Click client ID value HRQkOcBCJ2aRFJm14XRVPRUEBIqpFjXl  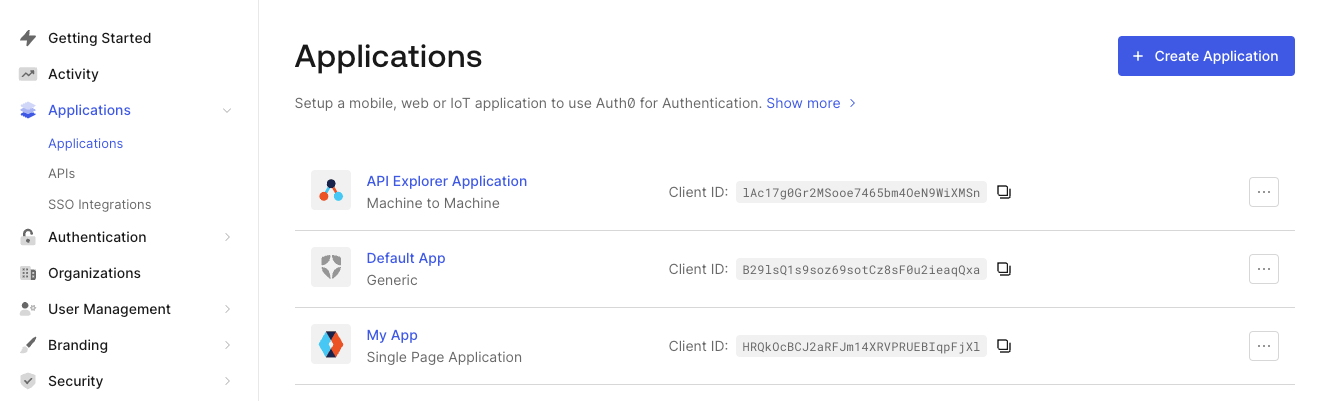(x=861, y=346)
